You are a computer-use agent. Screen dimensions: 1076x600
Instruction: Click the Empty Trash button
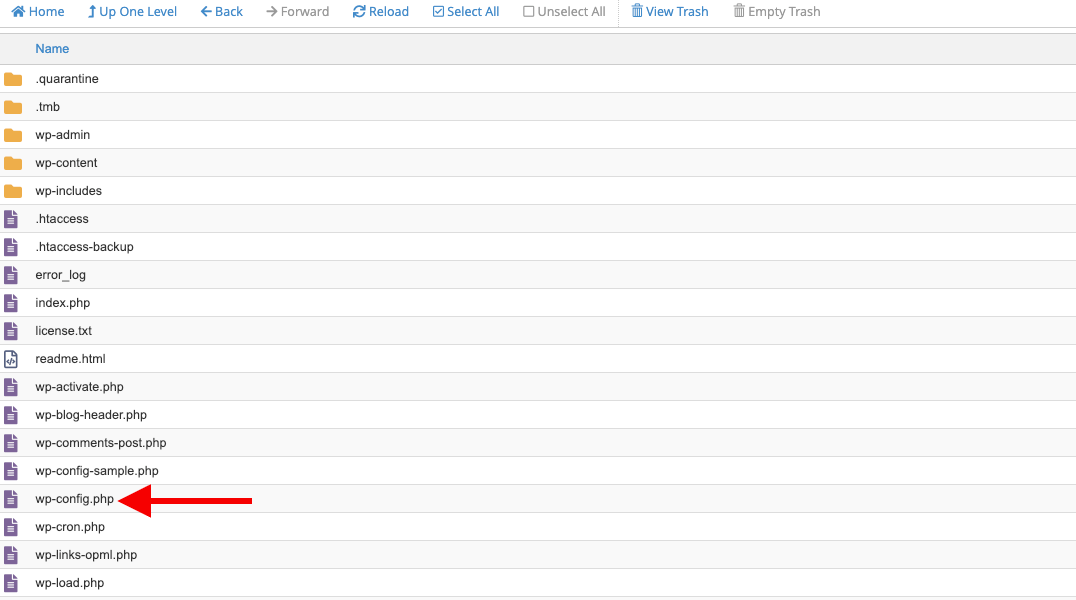777,11
